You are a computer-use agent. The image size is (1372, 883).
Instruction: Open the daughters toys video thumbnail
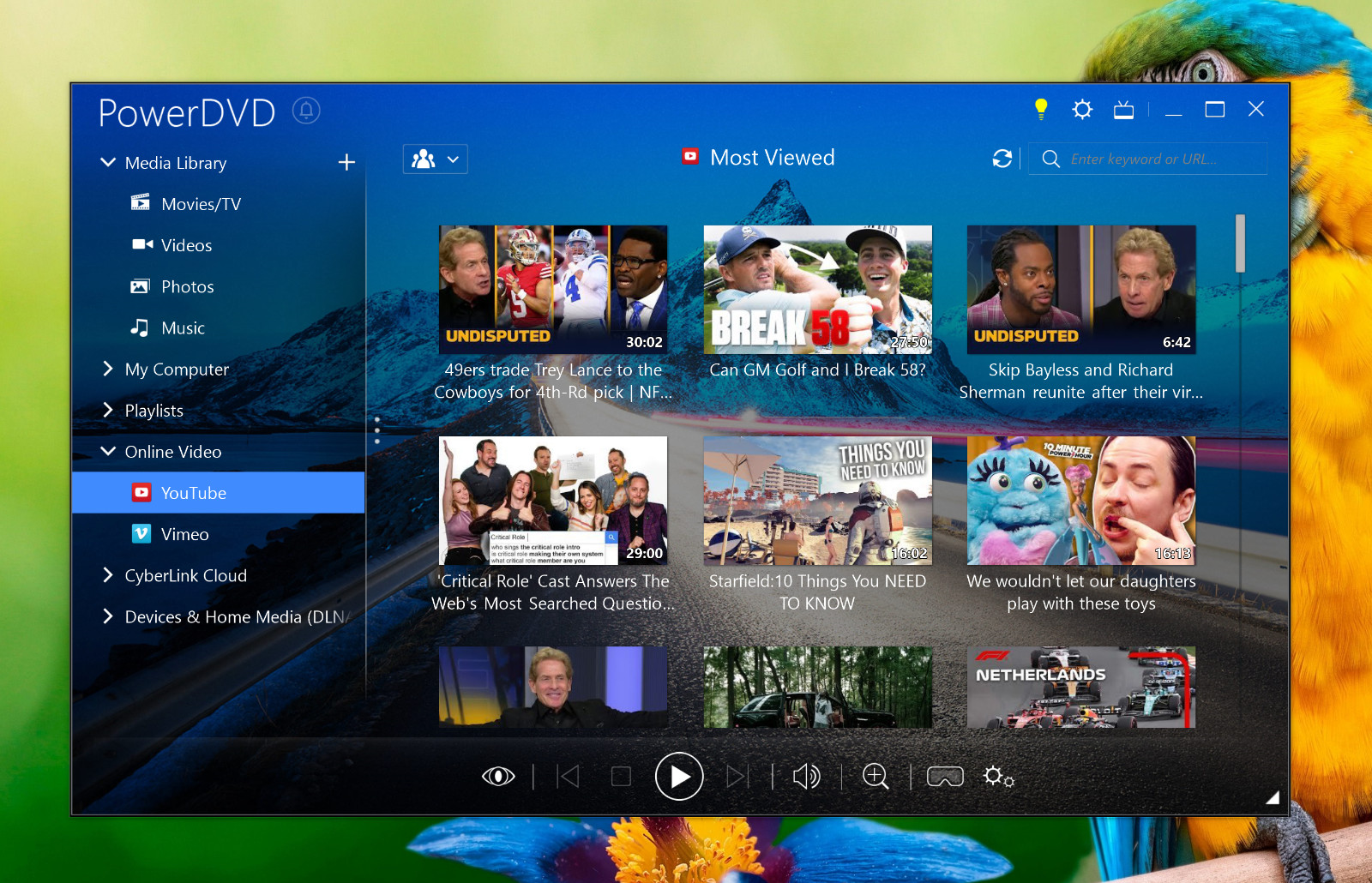1081,501
